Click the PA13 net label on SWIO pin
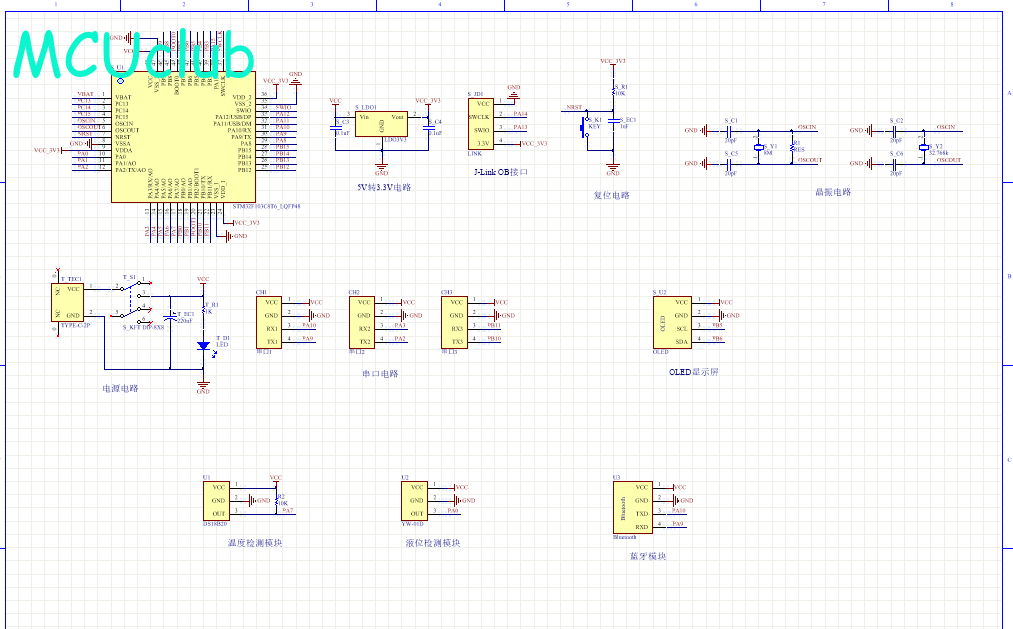 click(x=520, y=127)
